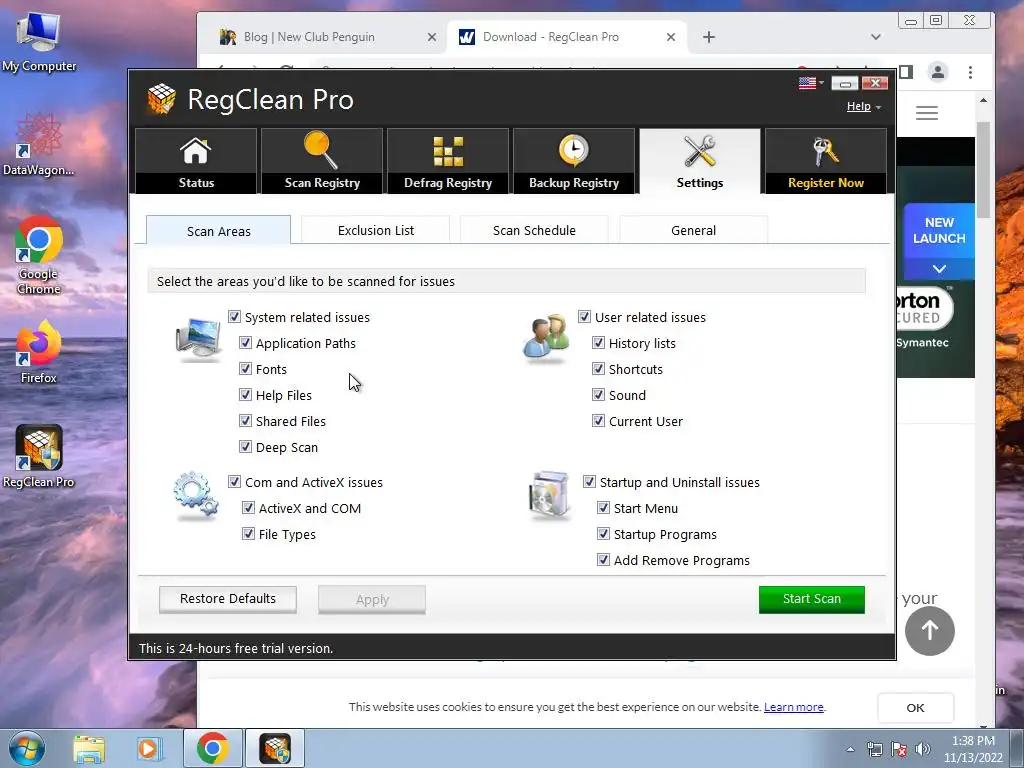Click the user related issues people icon
Viewport: 1024px width, 768px height.
pos(546,337)
